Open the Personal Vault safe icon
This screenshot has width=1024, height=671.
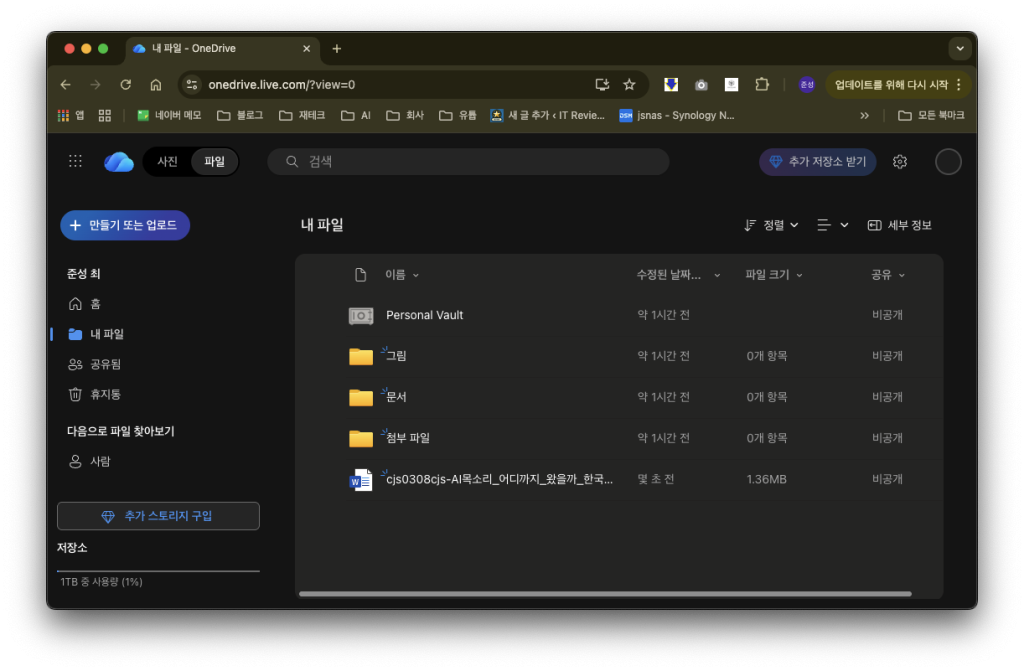[361, 315]
